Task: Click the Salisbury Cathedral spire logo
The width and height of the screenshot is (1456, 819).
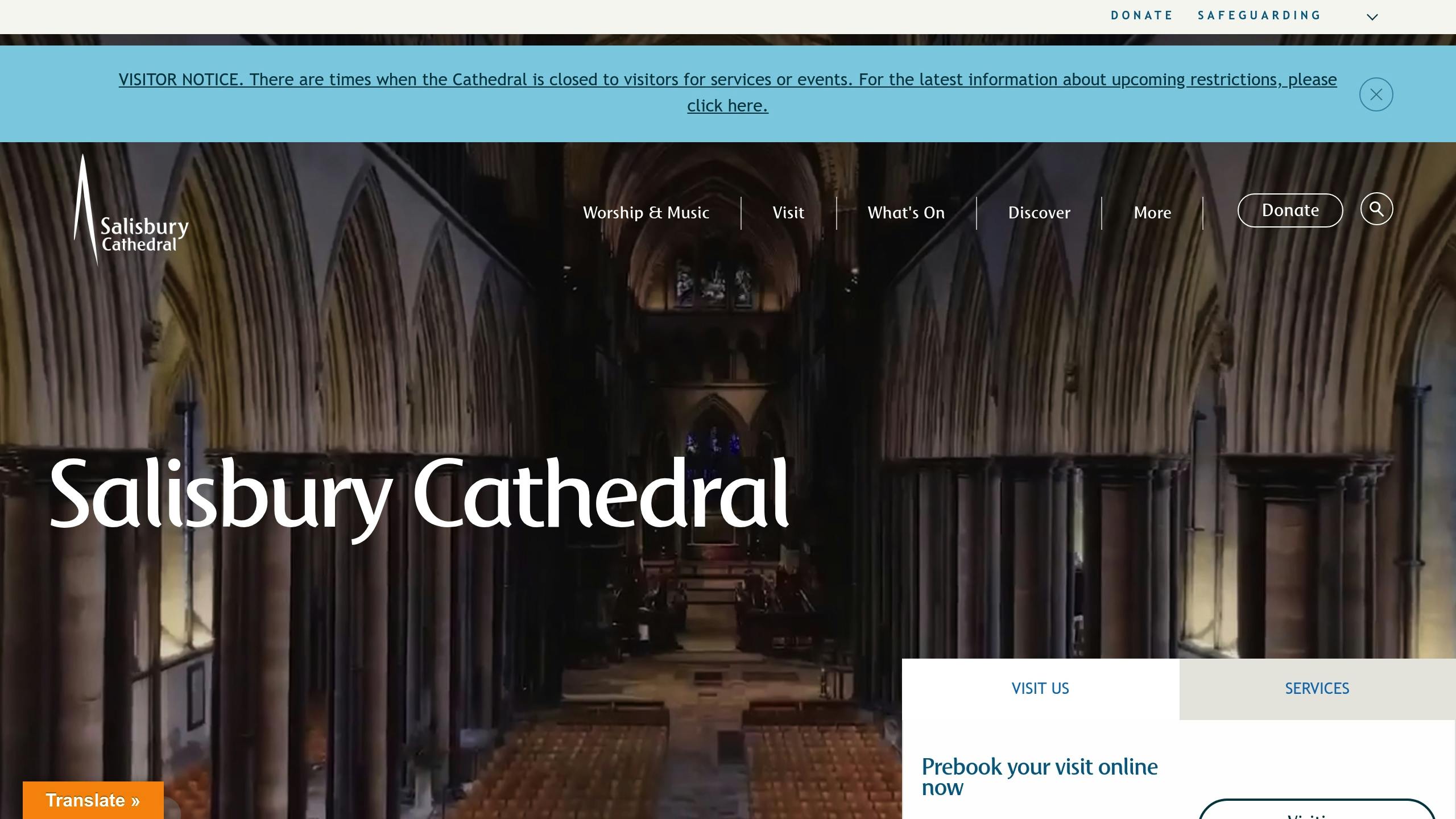Action: [131, 210]
